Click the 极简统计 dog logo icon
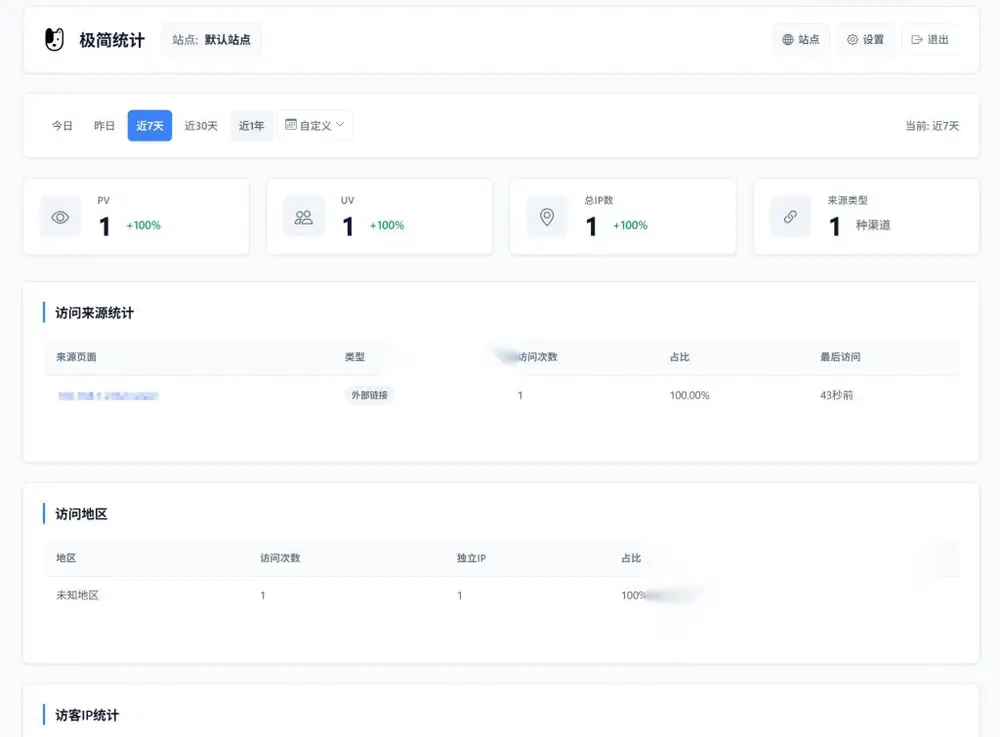 (55, 40)
